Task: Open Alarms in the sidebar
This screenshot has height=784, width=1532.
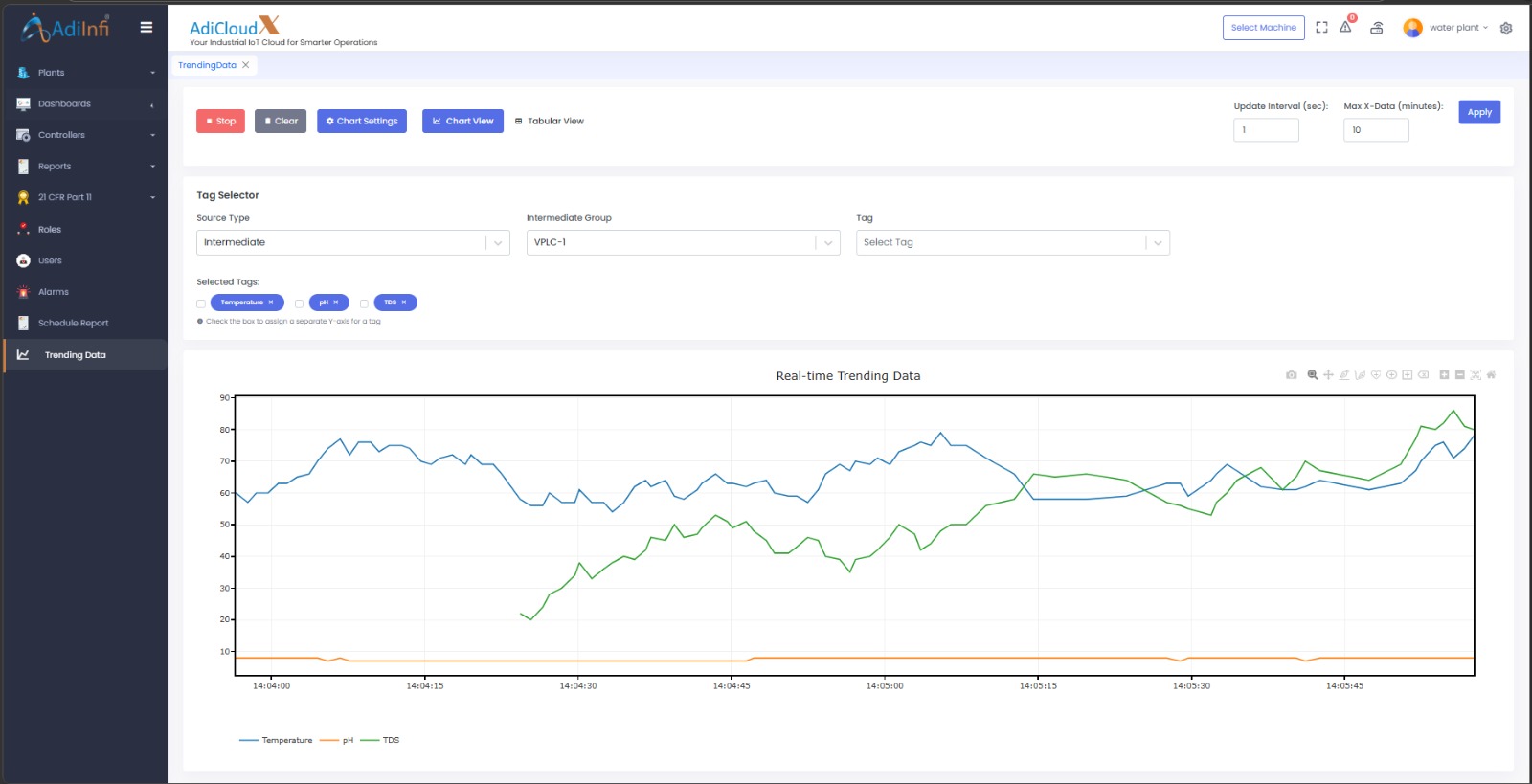Action: [54, 292]
